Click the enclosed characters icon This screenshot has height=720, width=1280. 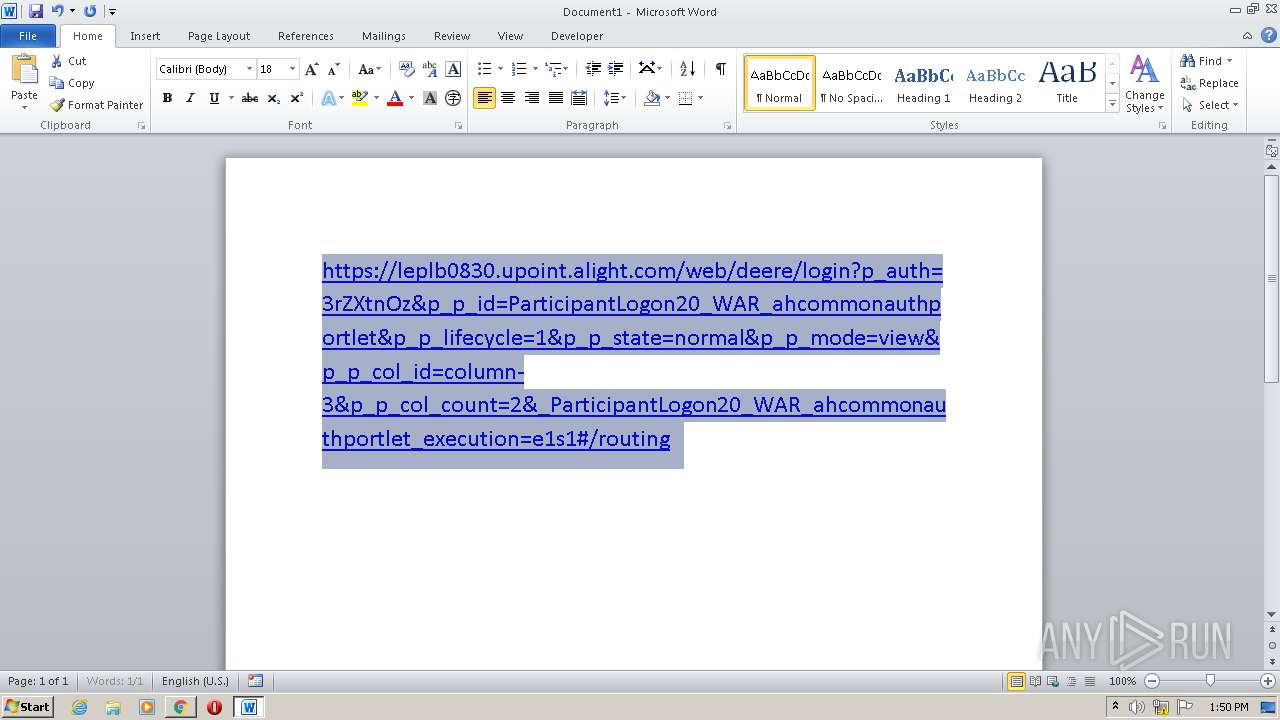[453, 98]
